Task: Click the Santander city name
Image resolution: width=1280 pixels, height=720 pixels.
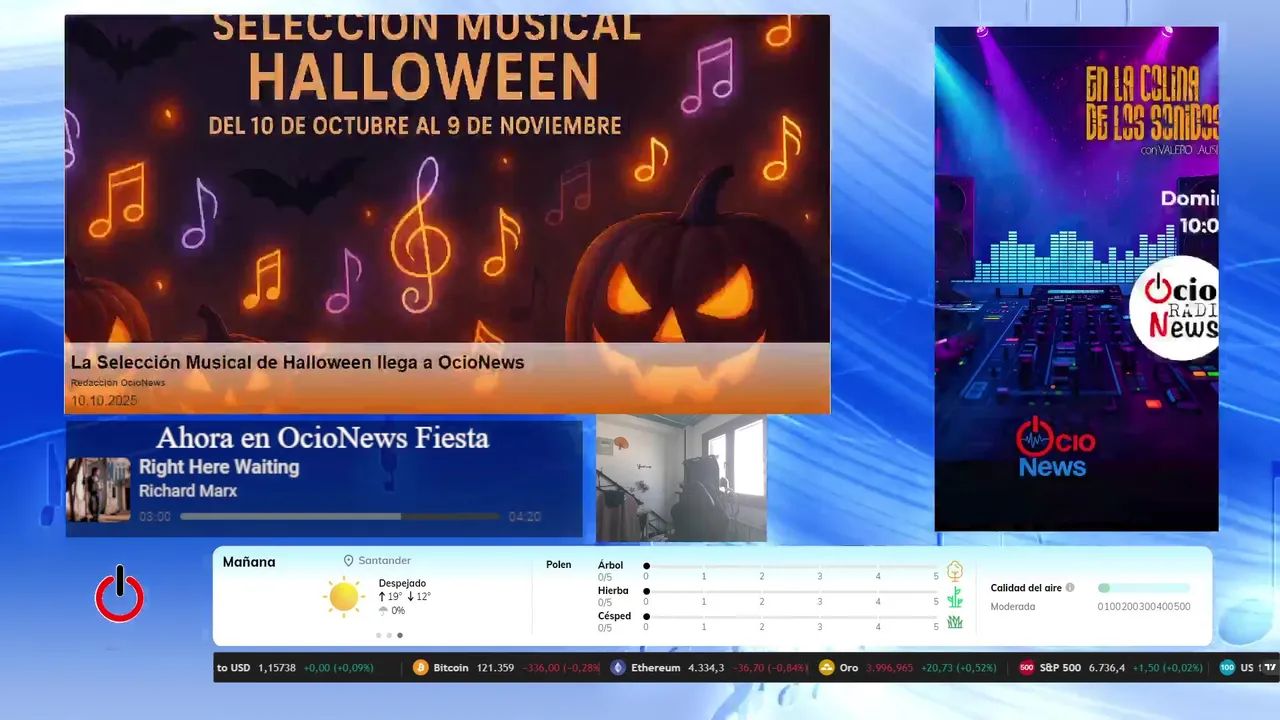Action: (385, 561)
